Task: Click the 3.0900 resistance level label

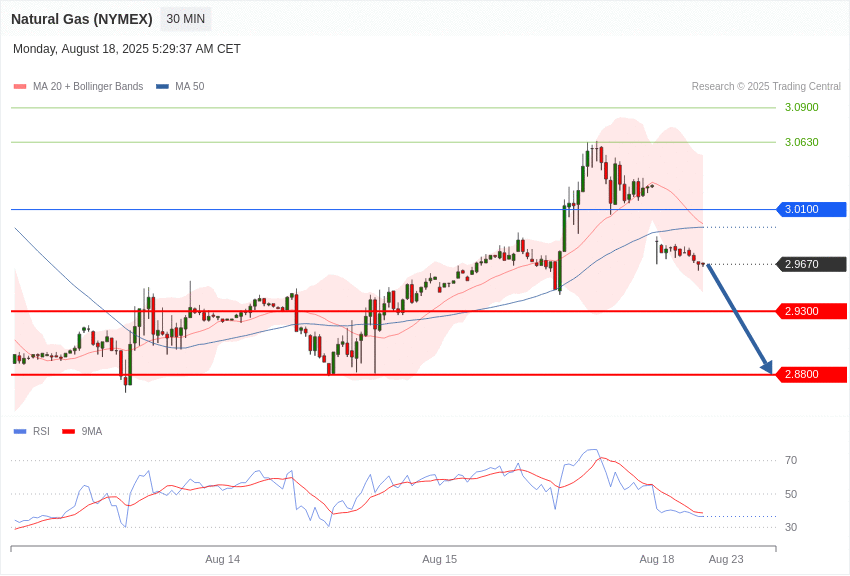Action: (802, 107)
